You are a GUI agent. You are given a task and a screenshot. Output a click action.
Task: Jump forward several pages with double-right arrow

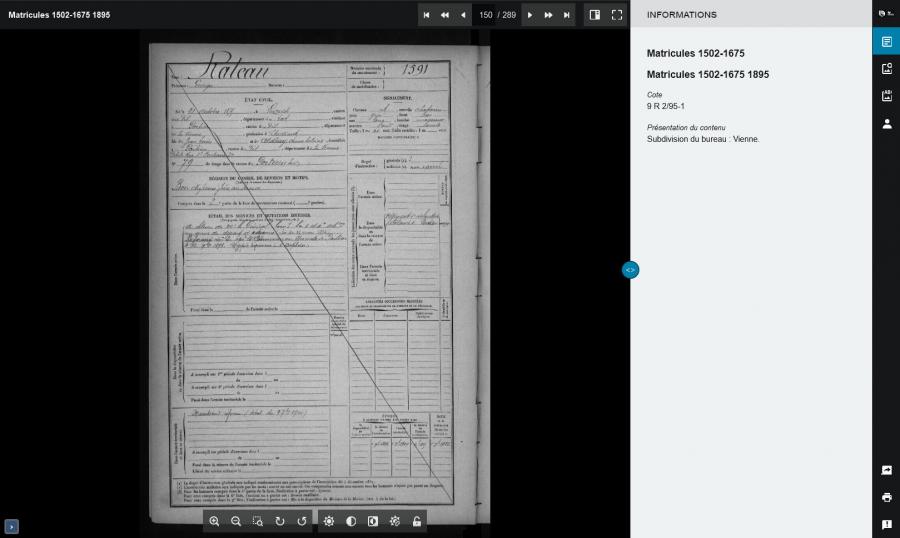(548, 15)
